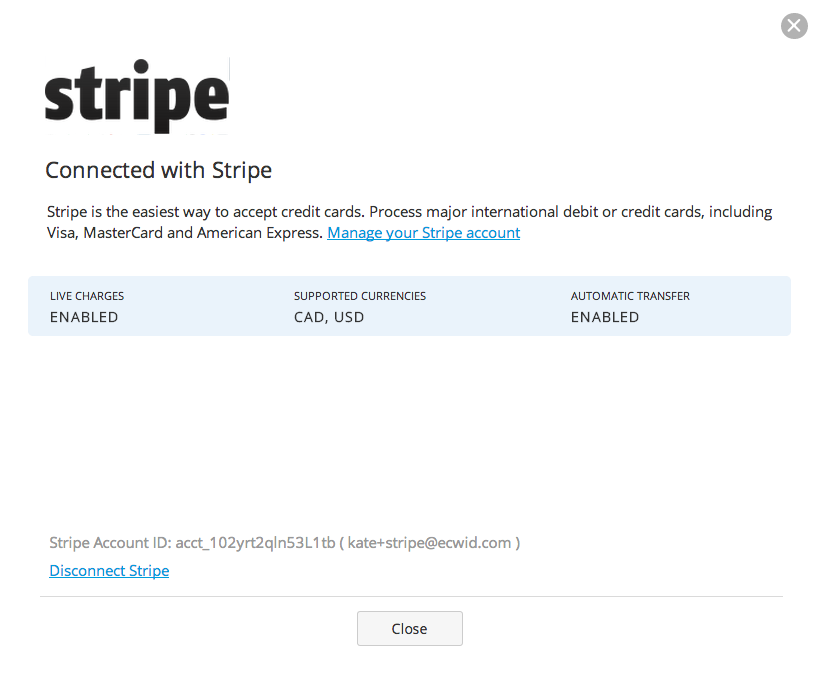Select the Connected with Stripe heading
This screenshot has width=823, height=678.
tap(159, 170)
